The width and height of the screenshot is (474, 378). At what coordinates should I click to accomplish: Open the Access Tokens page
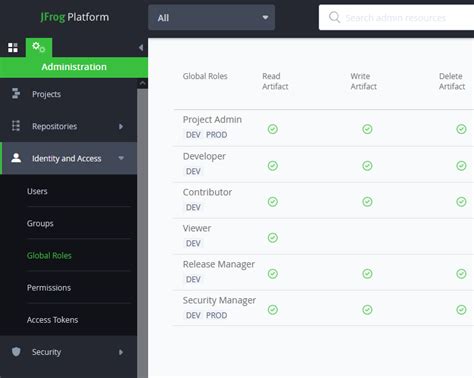(x=52, y=320)
